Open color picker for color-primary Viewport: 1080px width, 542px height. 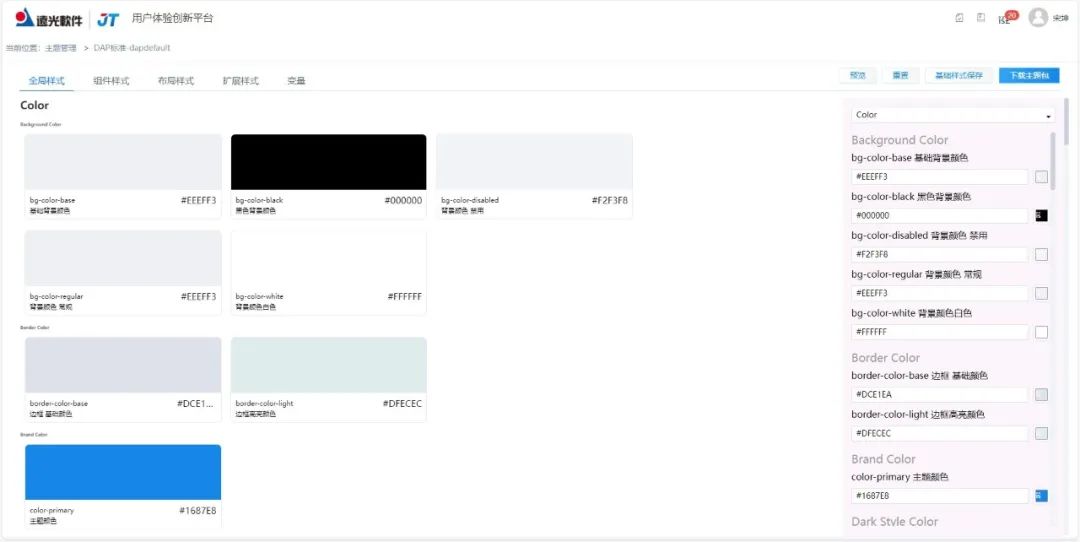pyautogui.click(x=1041, y=496)
